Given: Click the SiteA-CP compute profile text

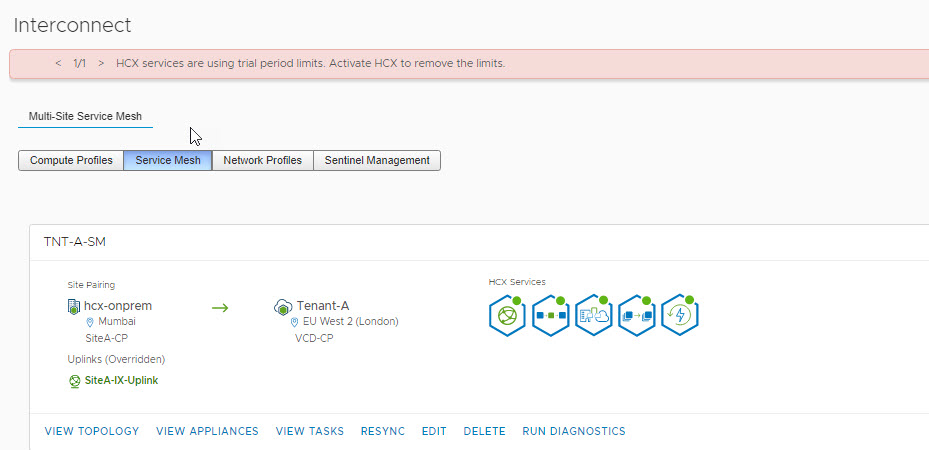Looking at the screenshot, I should 107,338.
